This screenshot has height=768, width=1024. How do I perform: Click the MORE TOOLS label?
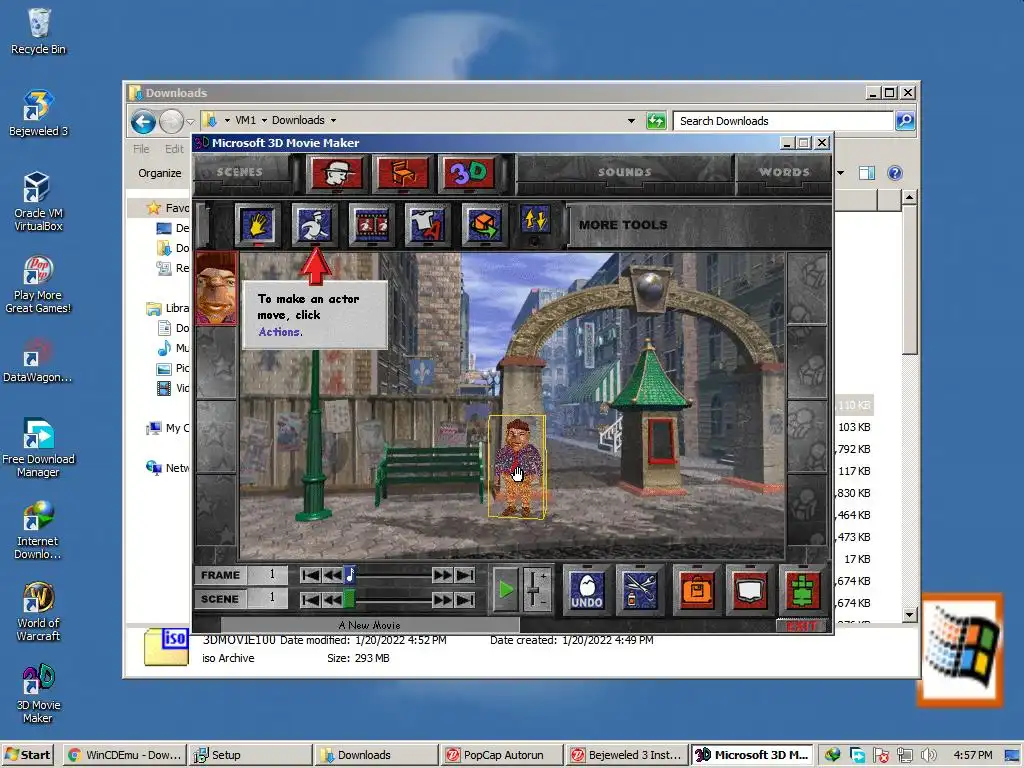coord(623,225)
